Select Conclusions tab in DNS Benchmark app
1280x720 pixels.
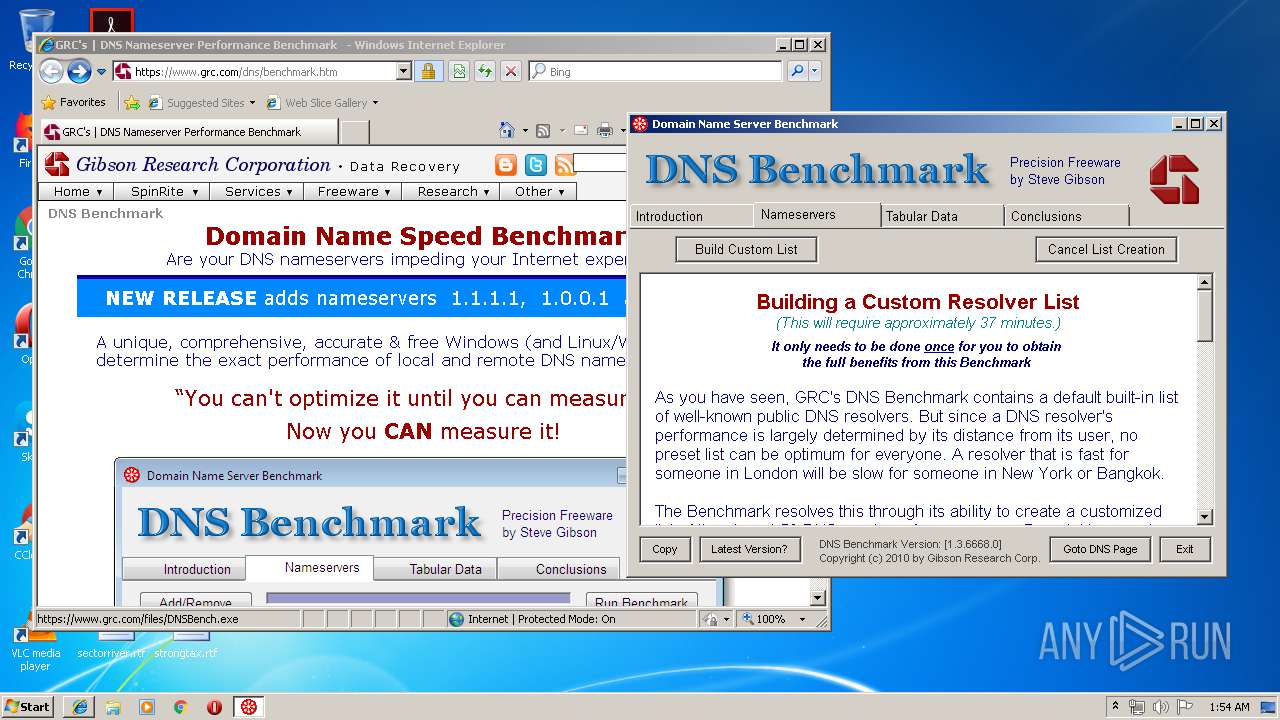(1067, 216)
